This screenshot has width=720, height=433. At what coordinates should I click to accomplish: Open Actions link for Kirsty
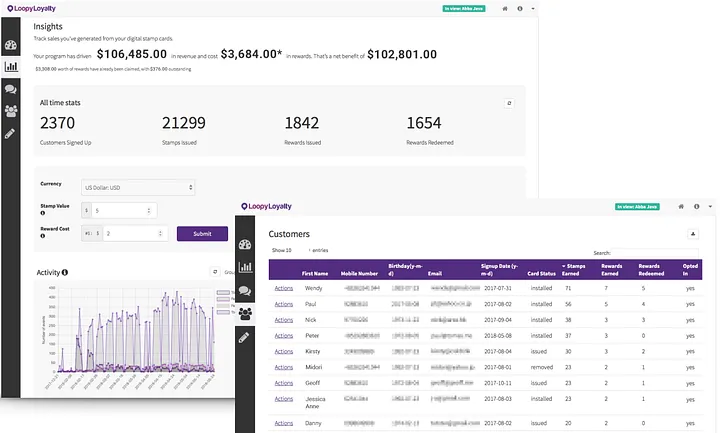(x=283, y=351)
